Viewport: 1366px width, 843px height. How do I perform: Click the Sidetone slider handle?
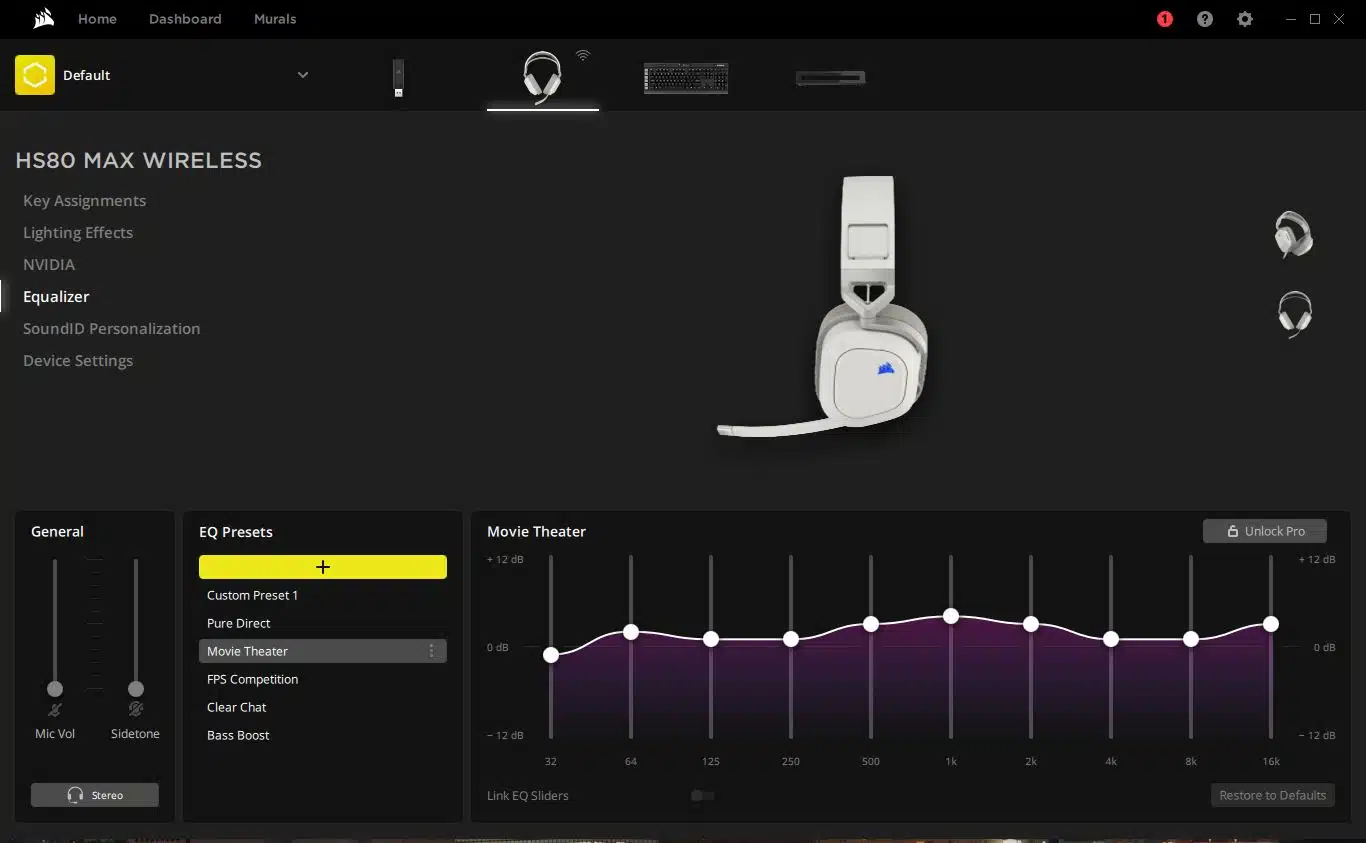pos(136,689)
